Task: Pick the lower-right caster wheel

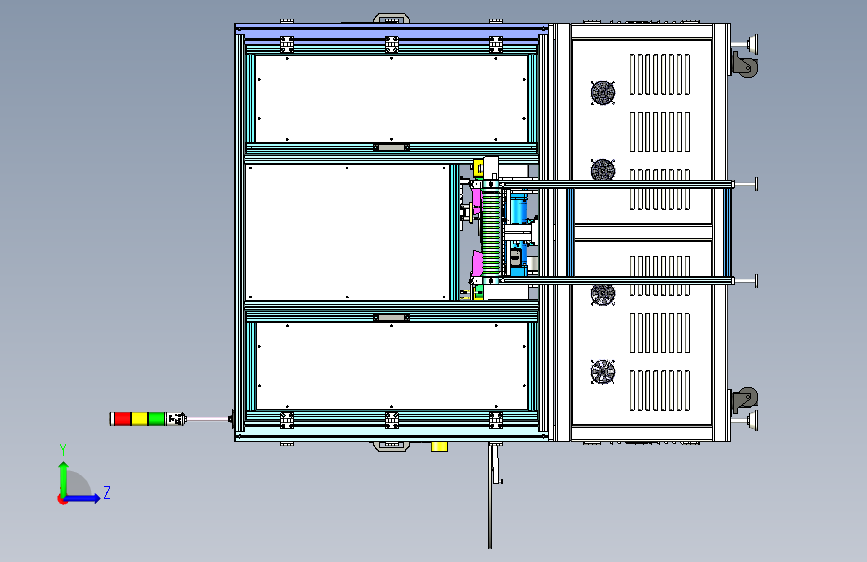Action: (x=744, y=400)
